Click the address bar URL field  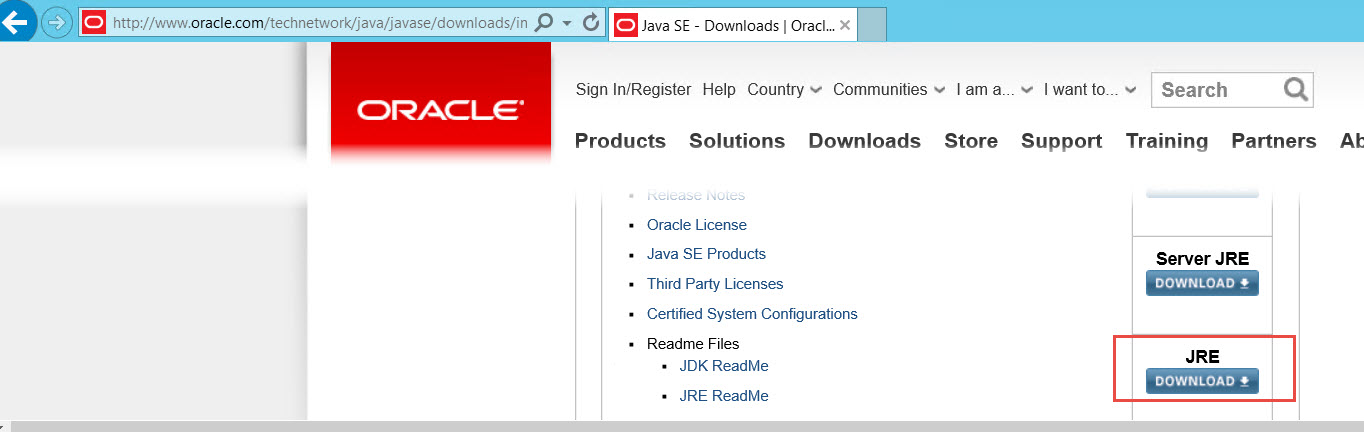(320, 22)
